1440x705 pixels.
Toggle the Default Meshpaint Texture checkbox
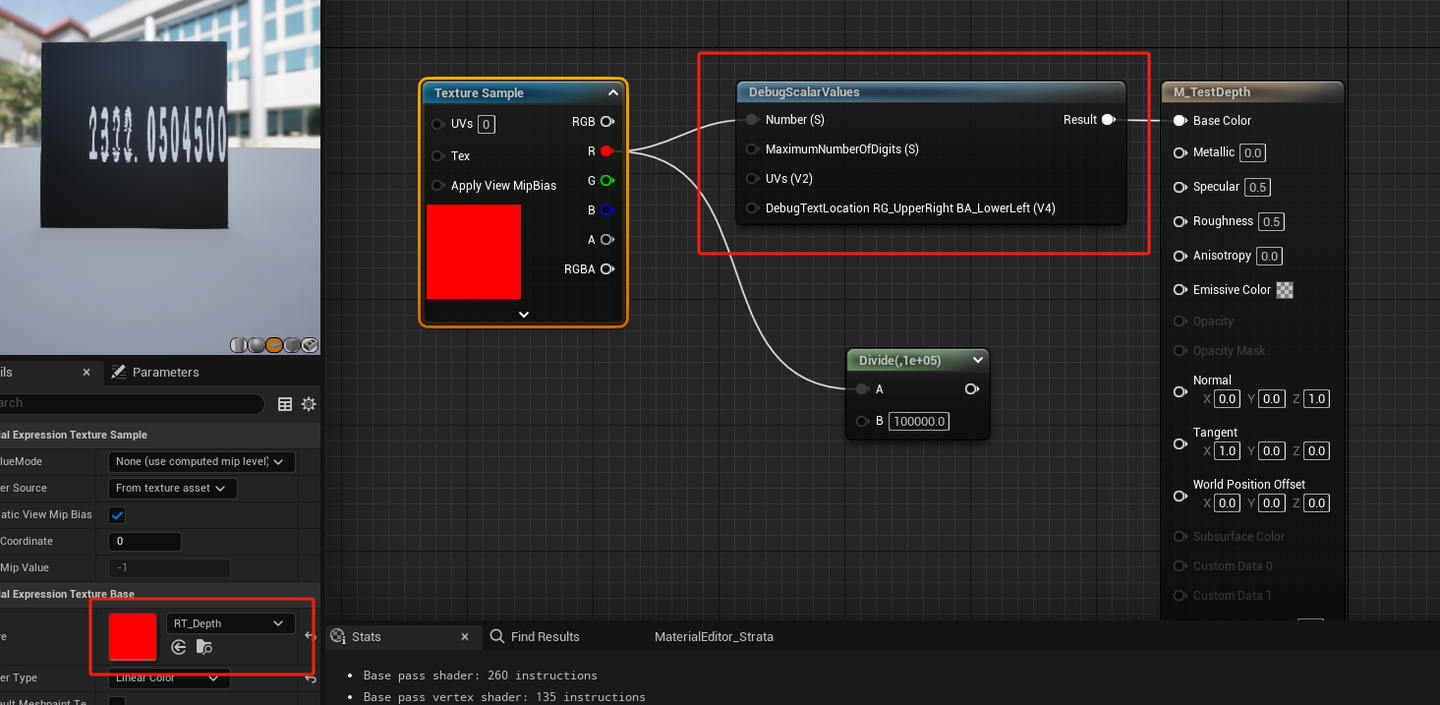click(x=117, y=702)
